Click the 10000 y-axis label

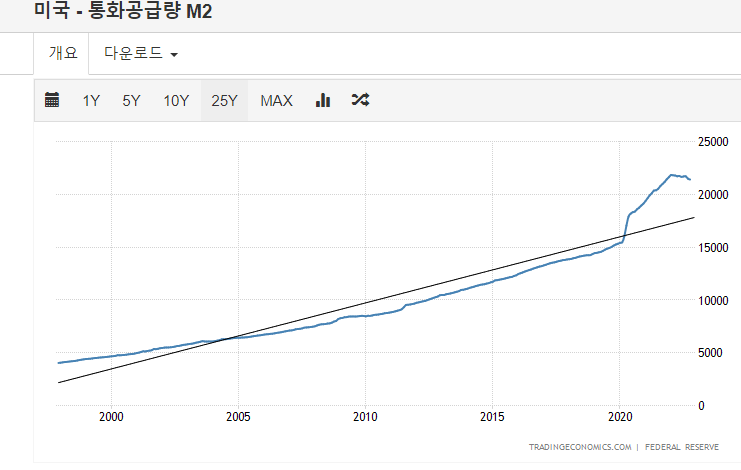click(713, 300)
